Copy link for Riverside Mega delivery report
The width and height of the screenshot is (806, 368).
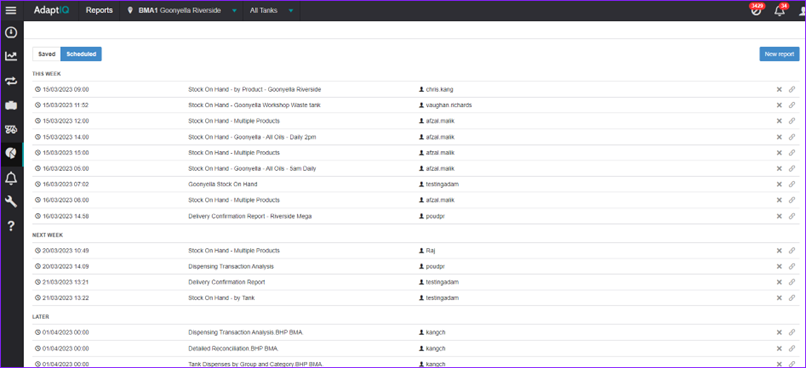click(792, 216)
